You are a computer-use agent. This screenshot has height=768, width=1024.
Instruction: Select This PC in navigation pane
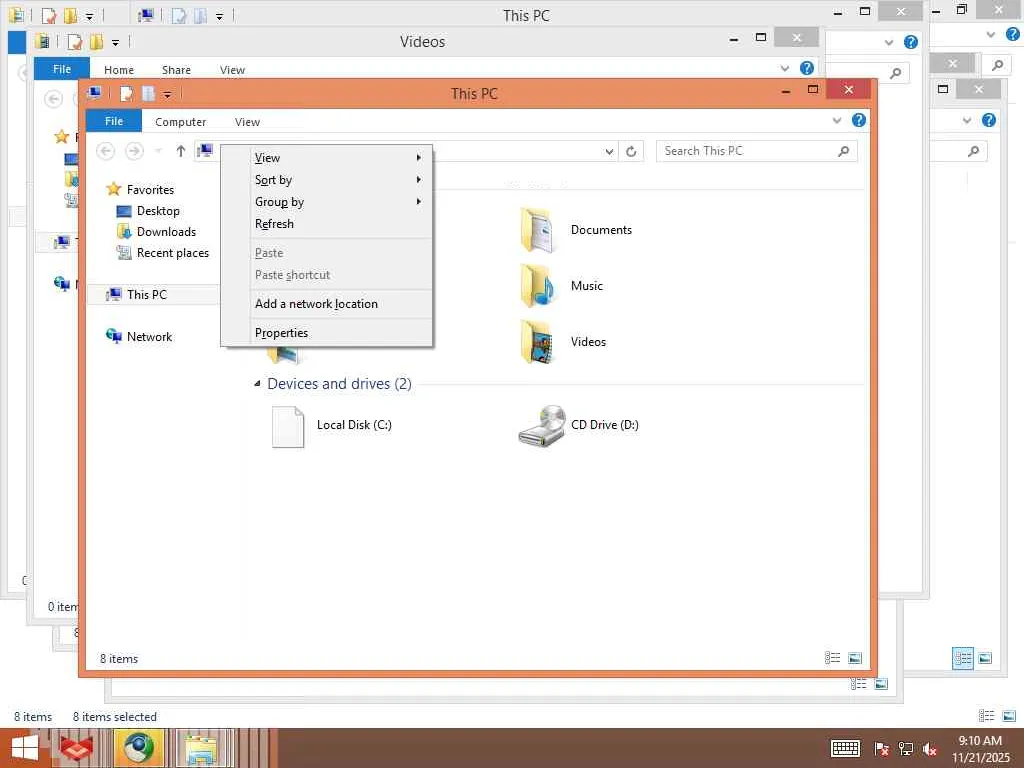(147, 295)
